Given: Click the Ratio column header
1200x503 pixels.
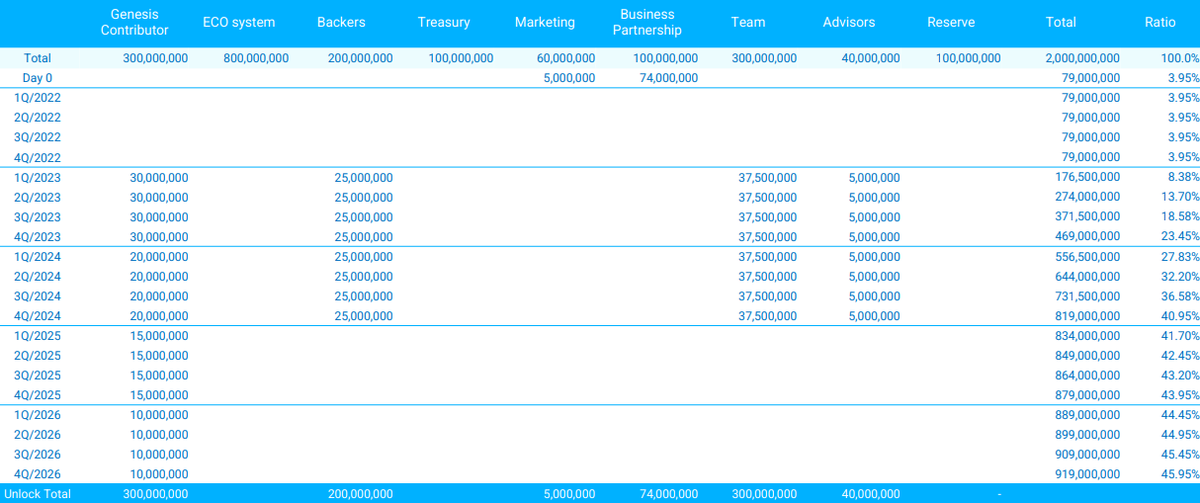Looking at the screenshot, I should point(1160,22).
